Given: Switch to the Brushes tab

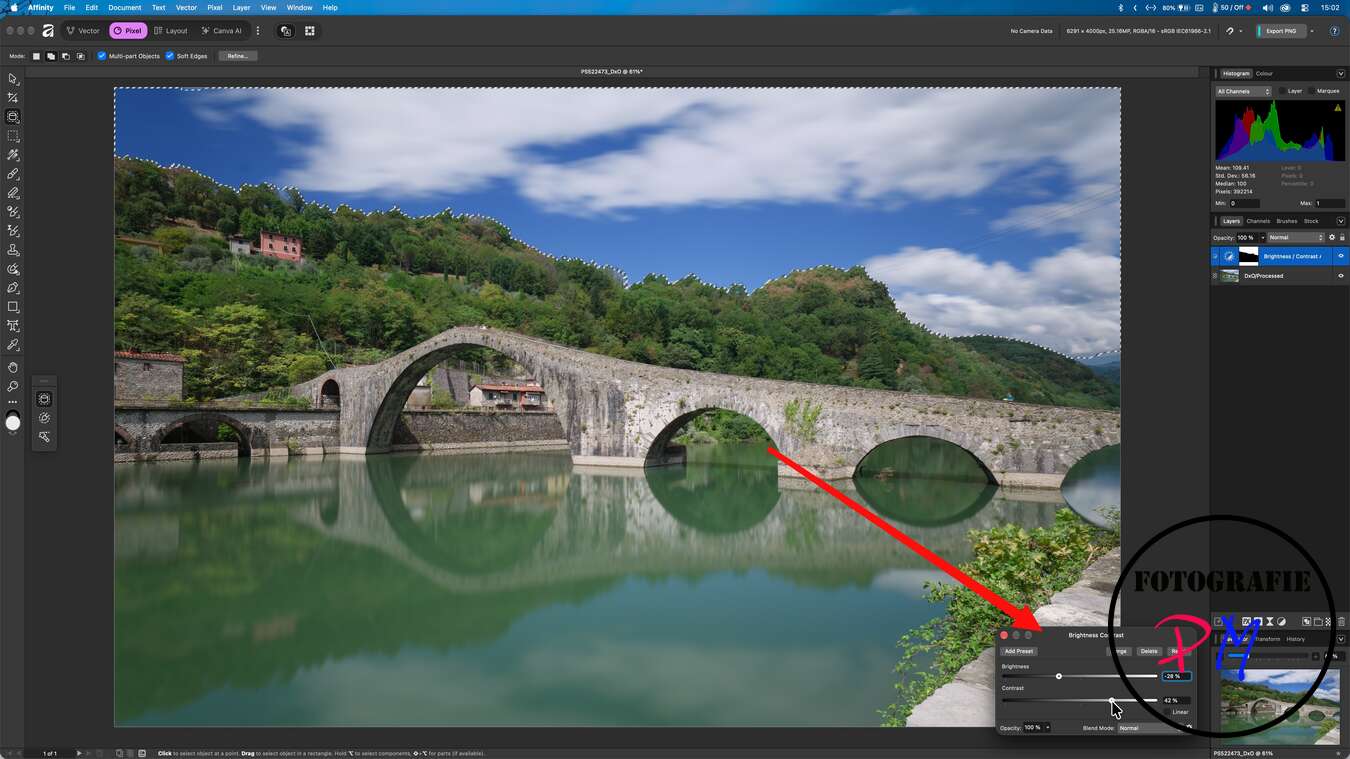Looking at the screenshot, I should 1287,221.
